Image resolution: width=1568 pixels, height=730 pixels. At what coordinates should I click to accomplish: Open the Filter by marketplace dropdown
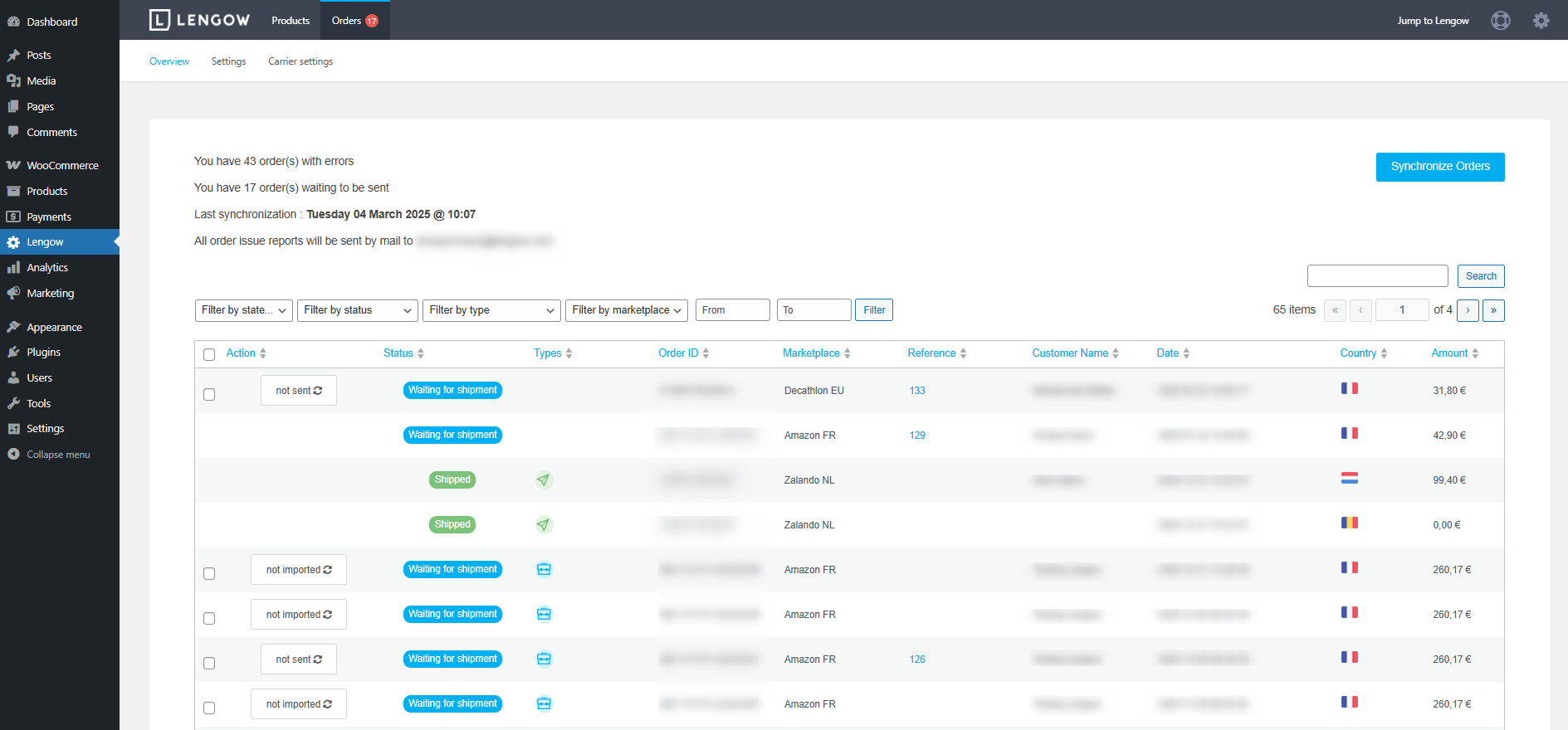[x=626, y=310]
